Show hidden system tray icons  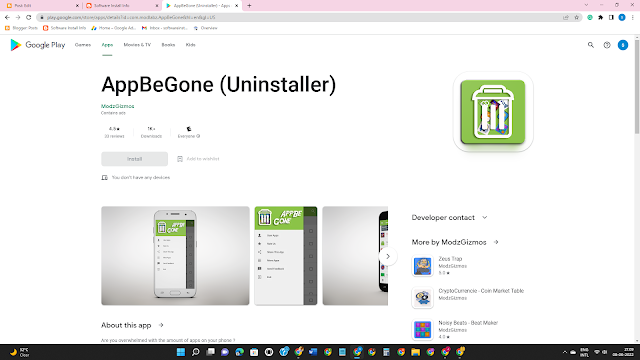point(565,352)
